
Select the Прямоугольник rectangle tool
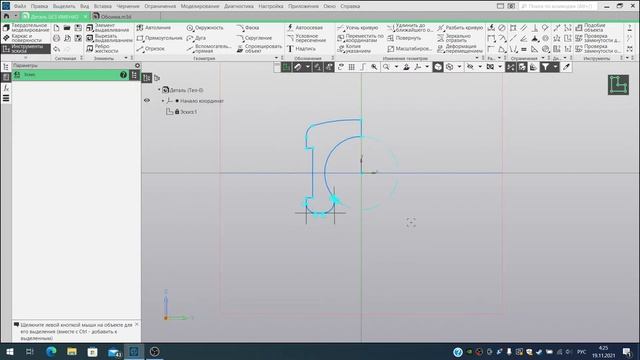(159, 38)
